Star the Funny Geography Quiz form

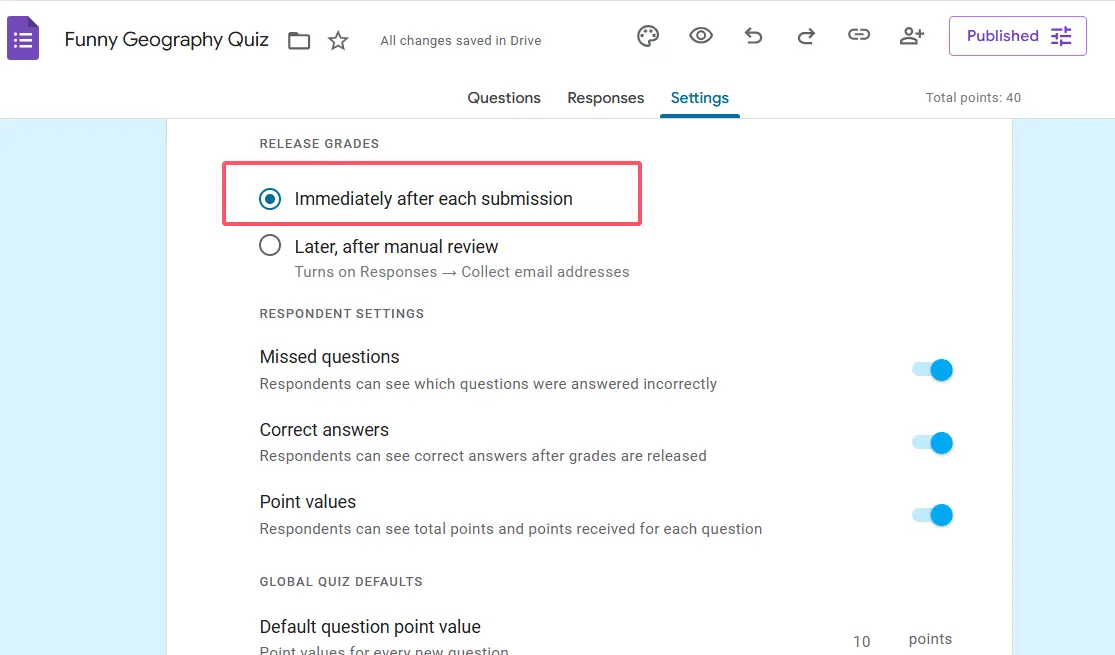[339, 41]
